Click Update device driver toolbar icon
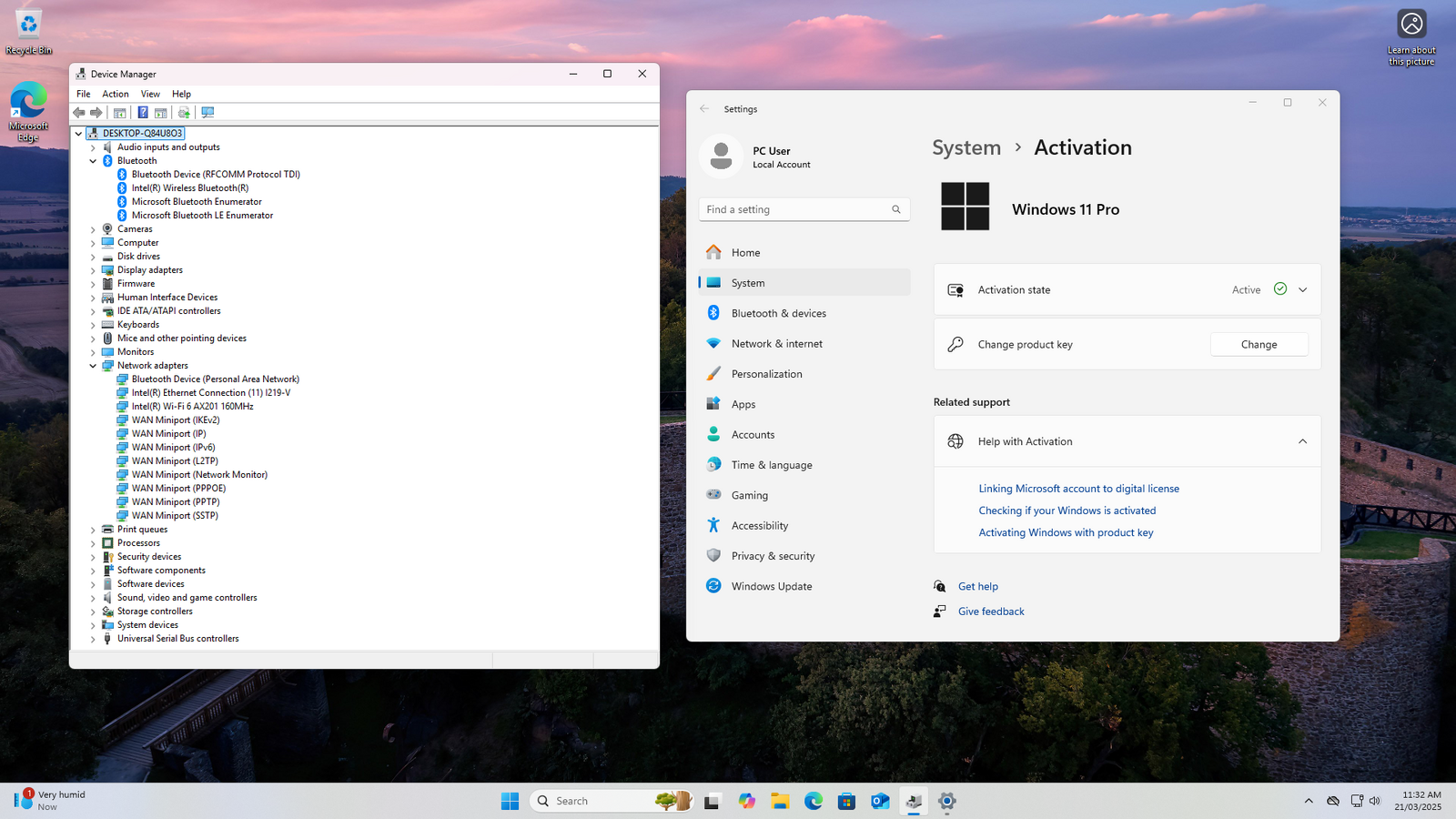The height and width of the screenshot is (819, 1456). (184, 113)
